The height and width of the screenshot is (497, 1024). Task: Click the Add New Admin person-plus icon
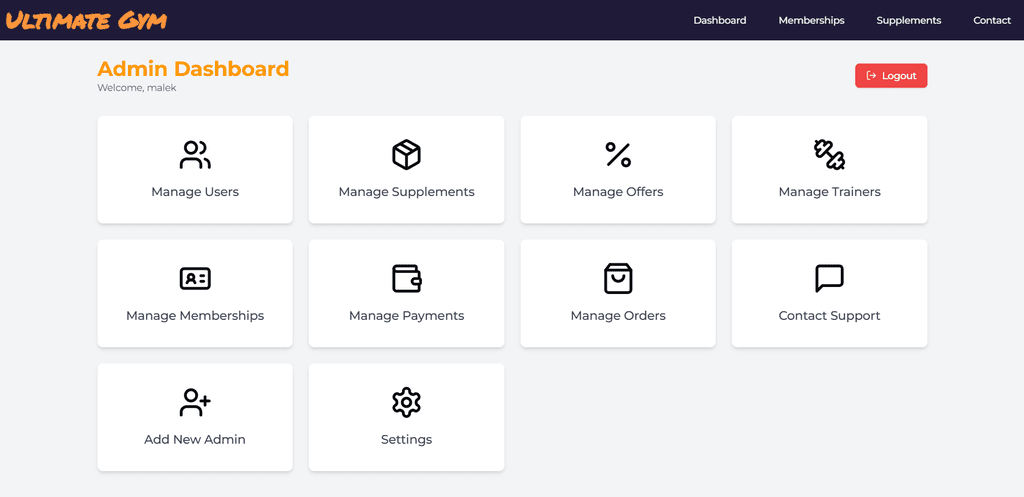coord(195,402)
